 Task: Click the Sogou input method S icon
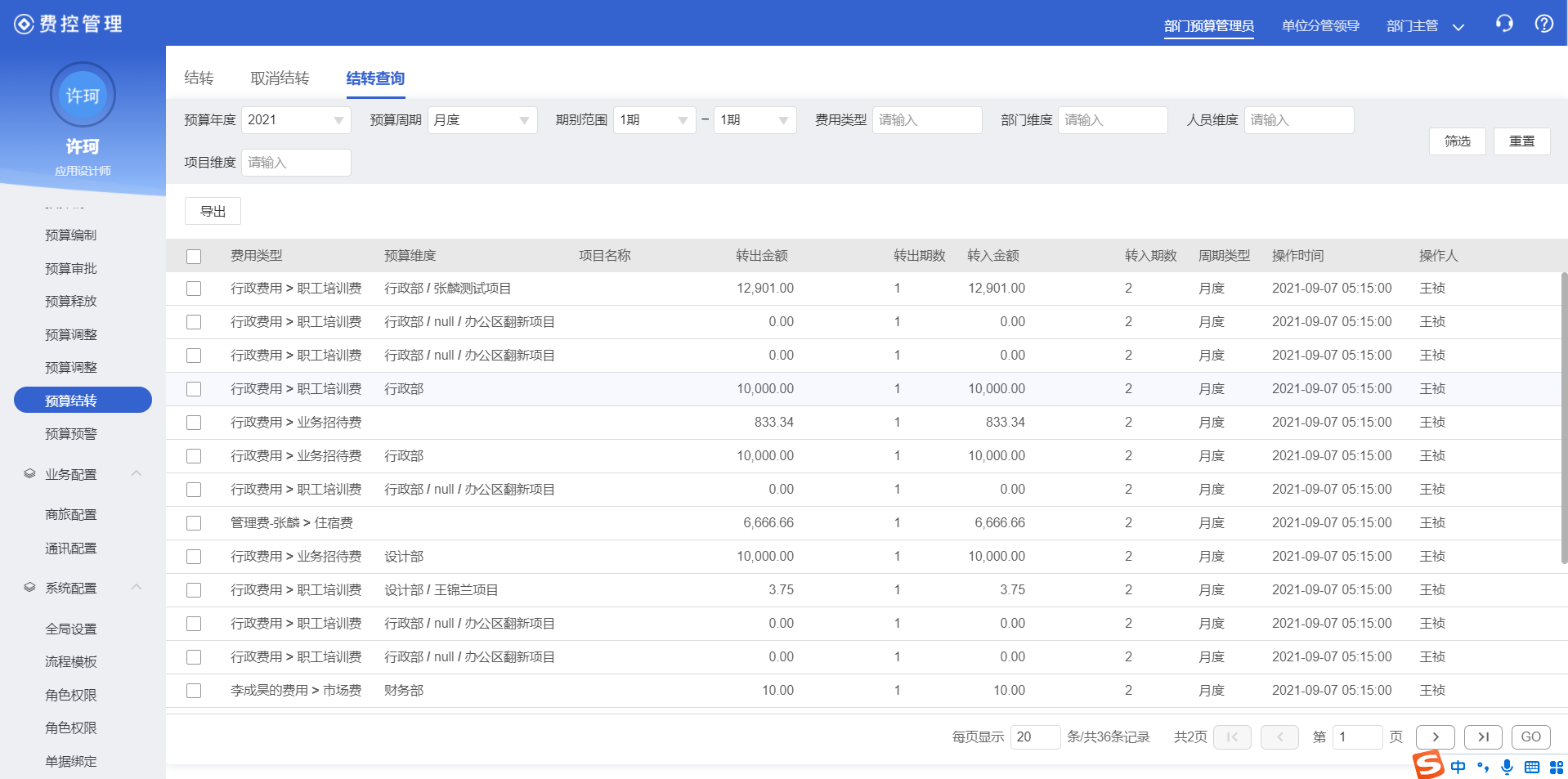point(1428,766)
